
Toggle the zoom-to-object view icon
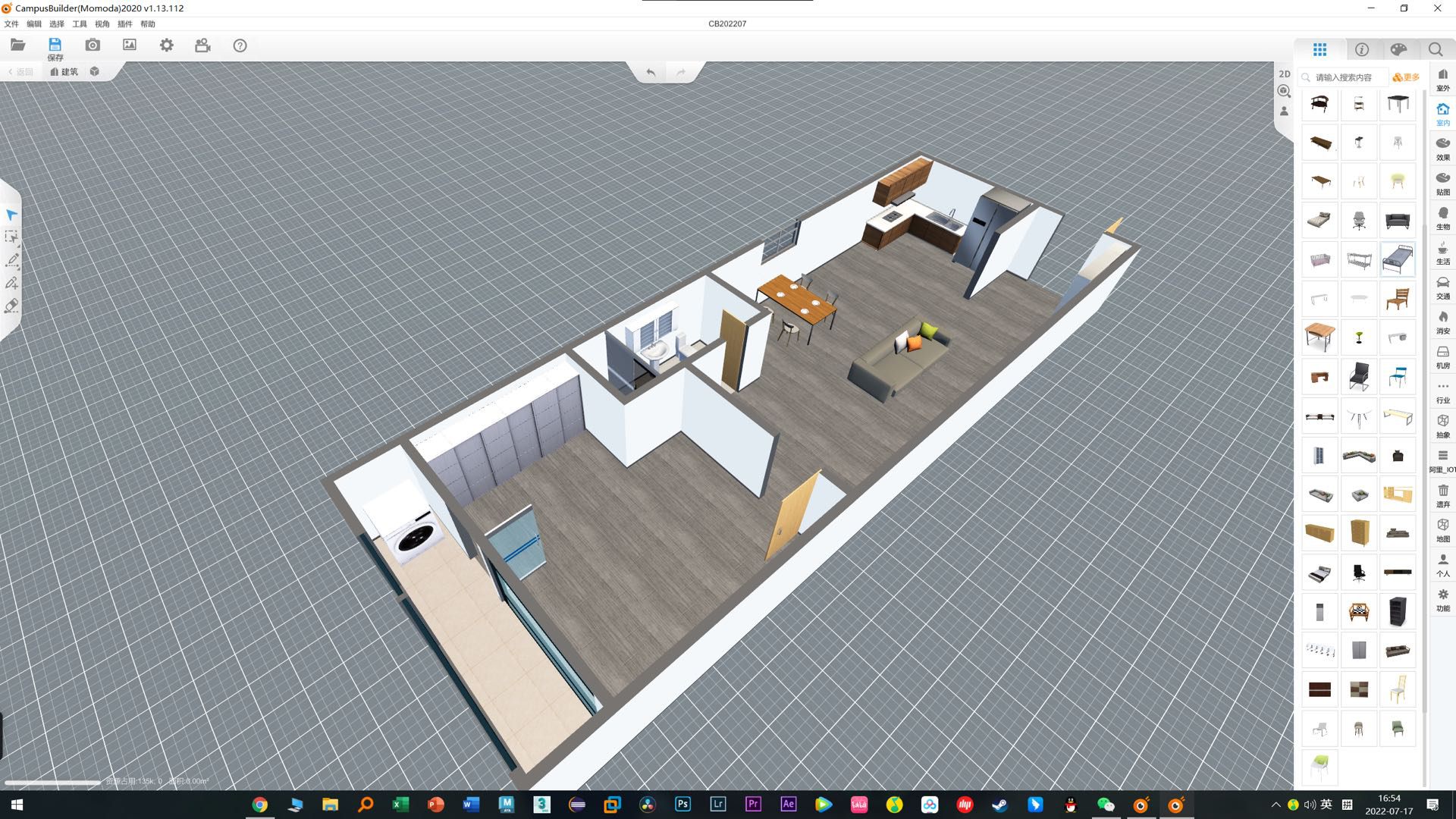pyautogui.click(x=1284, y=92)
